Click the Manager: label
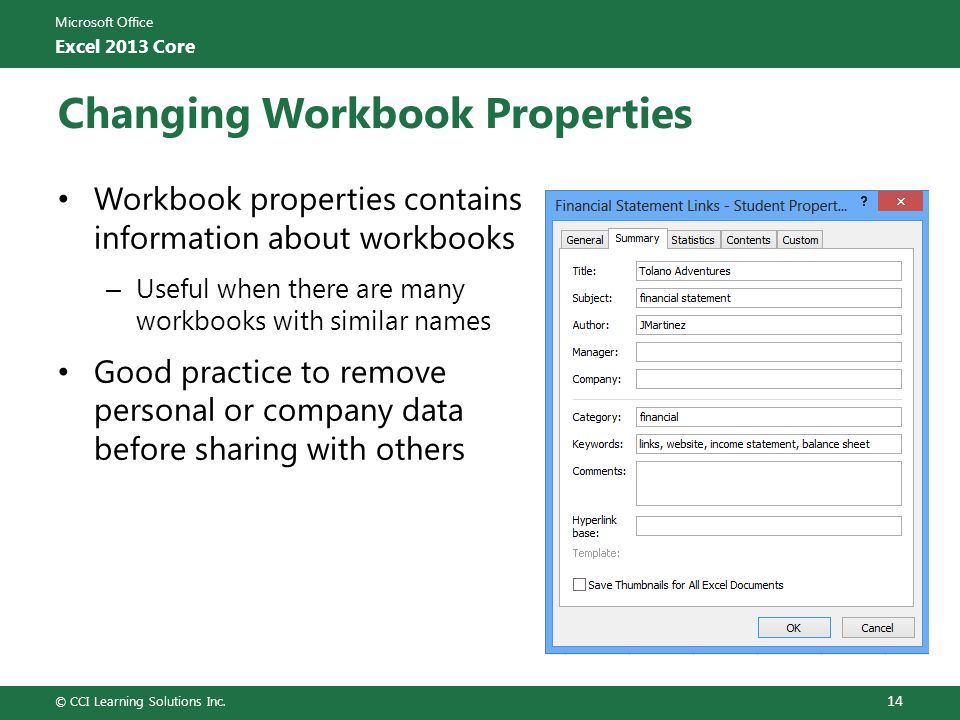This screenshot has height=720, width=960. click(595, 352)
